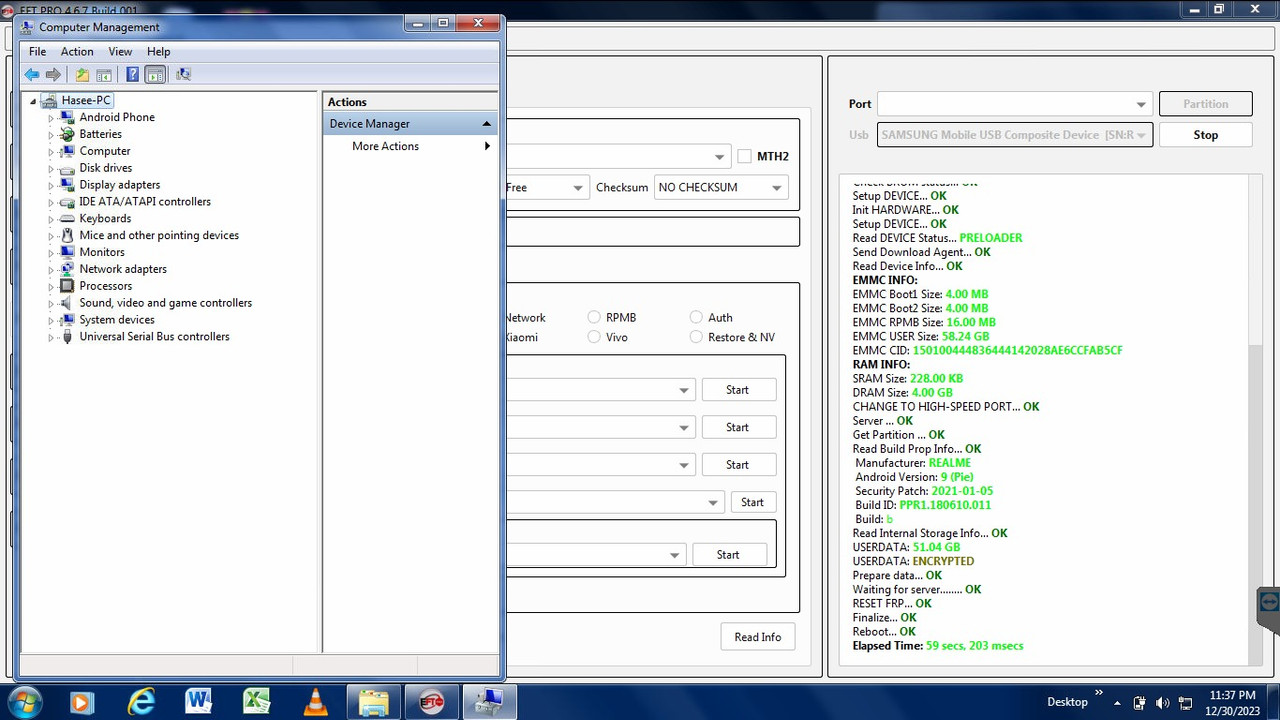Click the blue Help question mark icon

(132, 74)
